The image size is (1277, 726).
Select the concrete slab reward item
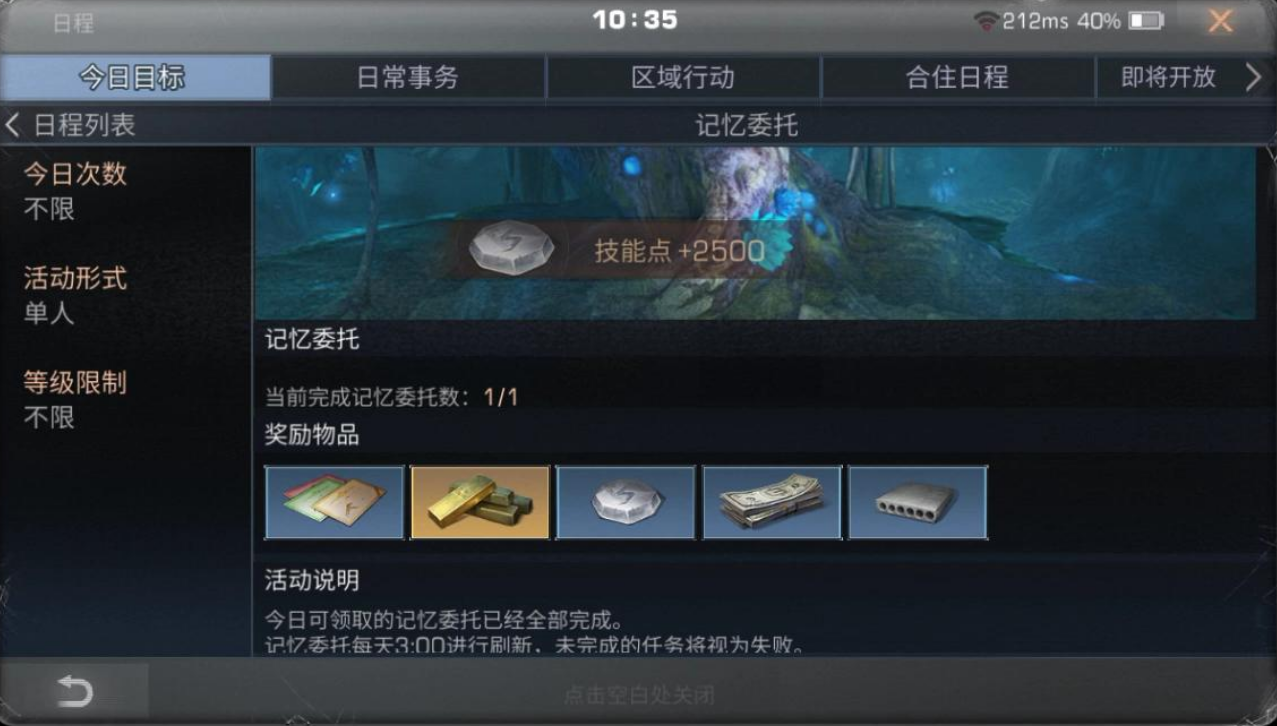(918, 502)
